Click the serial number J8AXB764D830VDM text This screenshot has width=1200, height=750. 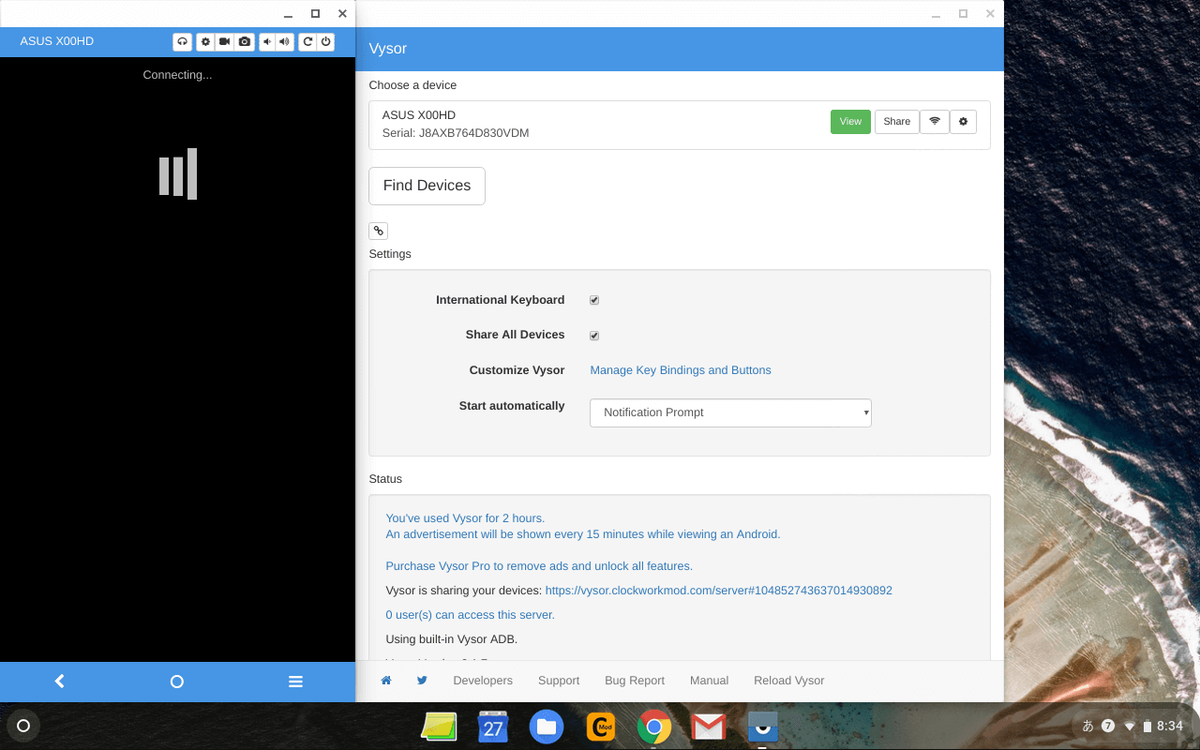coord(455,133)
